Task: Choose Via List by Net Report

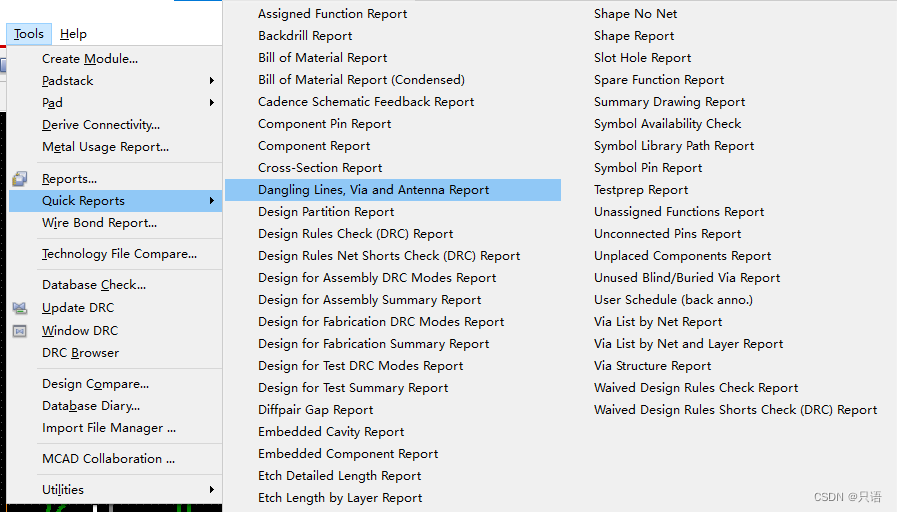Action: [x=657, y=322]
